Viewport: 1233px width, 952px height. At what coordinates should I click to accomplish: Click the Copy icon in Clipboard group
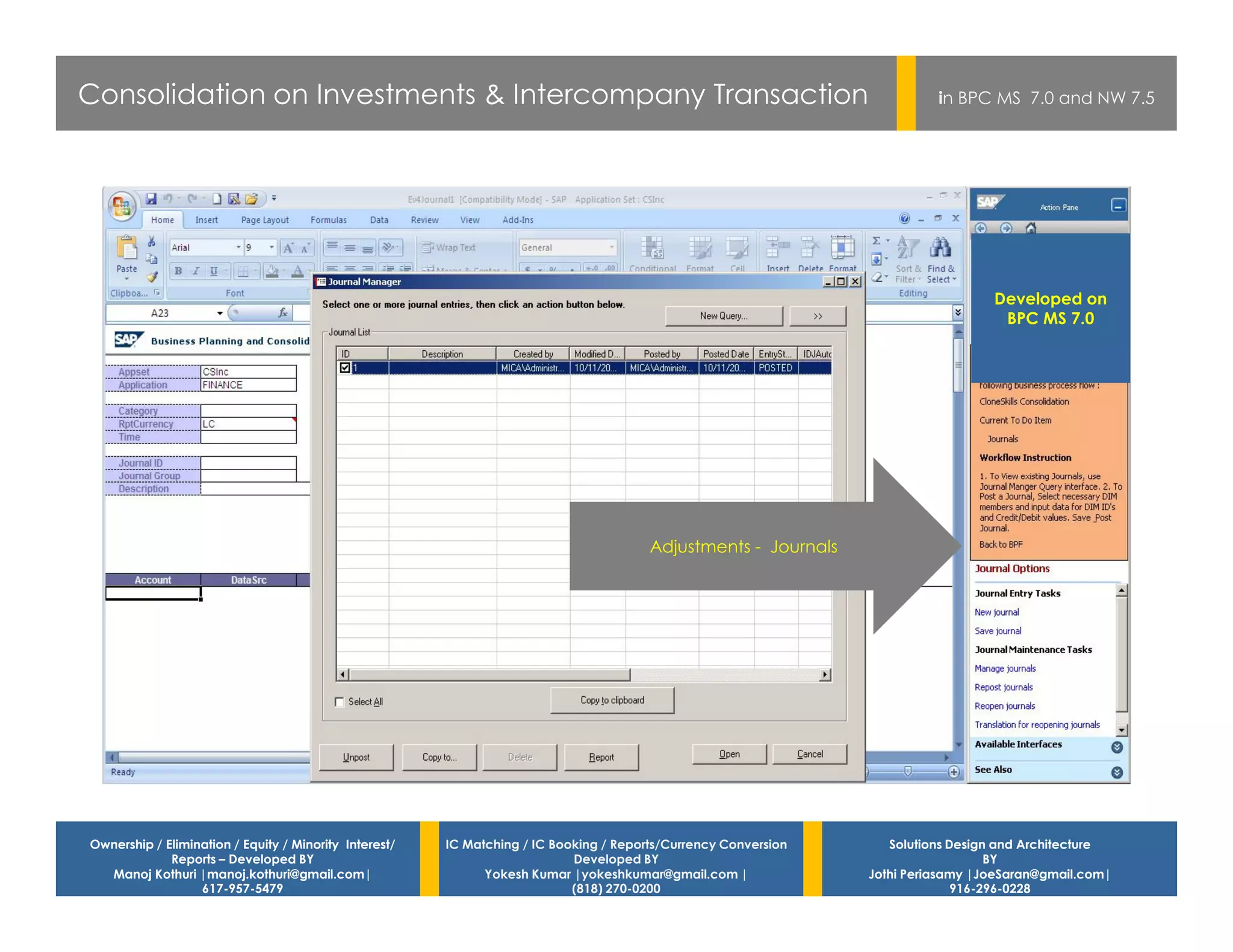[152, 259]
